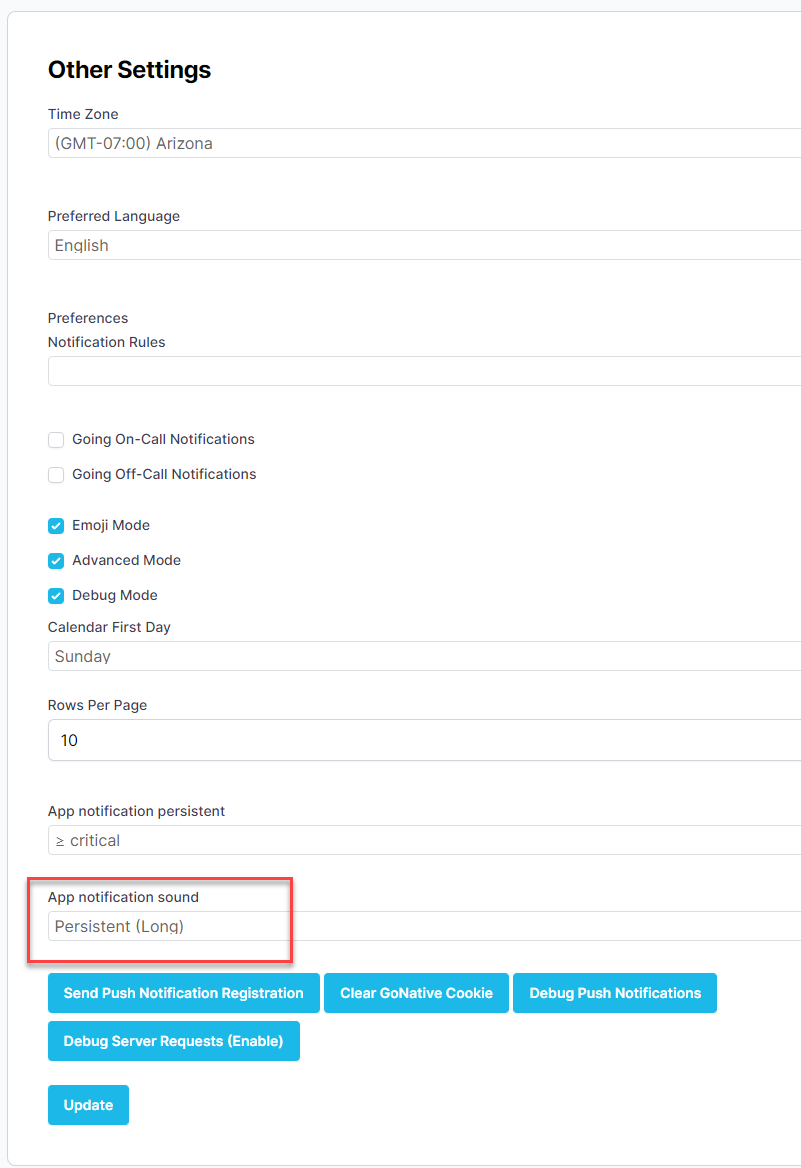Click Debug Push Notifications button
801x1168 pixels.
tap(615, 993)
